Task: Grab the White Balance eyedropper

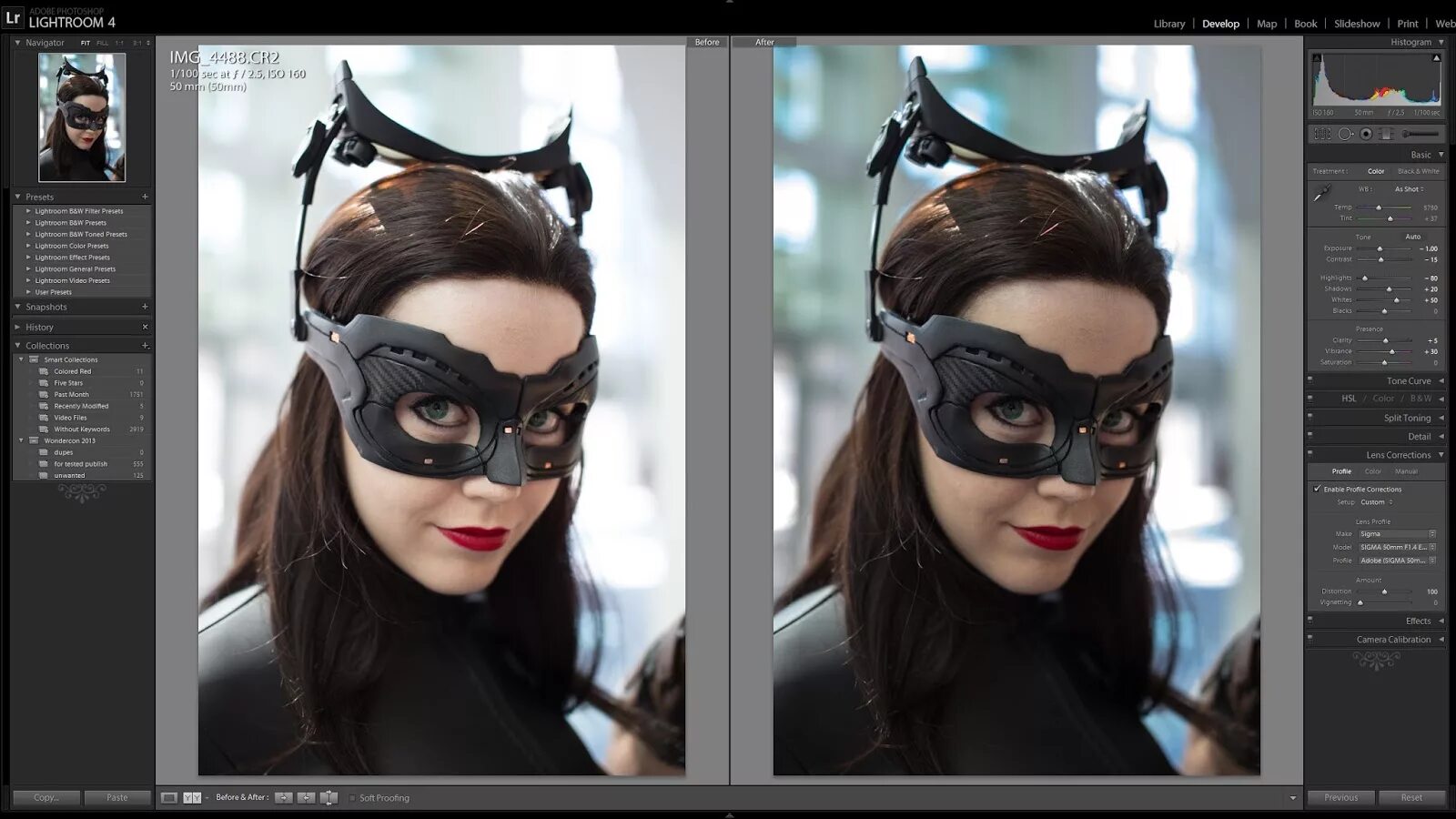Action: coord(1321,193)
